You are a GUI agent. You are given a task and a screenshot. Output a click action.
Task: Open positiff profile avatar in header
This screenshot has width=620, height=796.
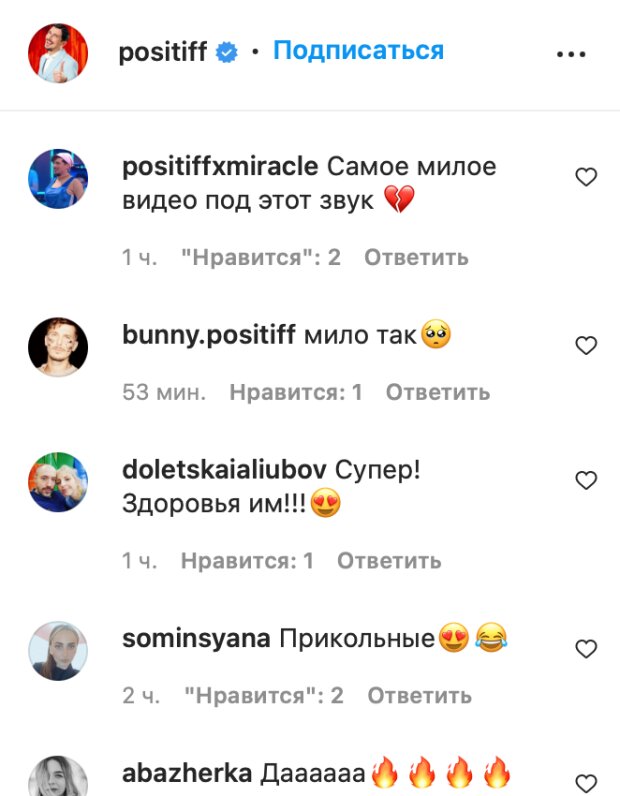(x=58, y=53)
